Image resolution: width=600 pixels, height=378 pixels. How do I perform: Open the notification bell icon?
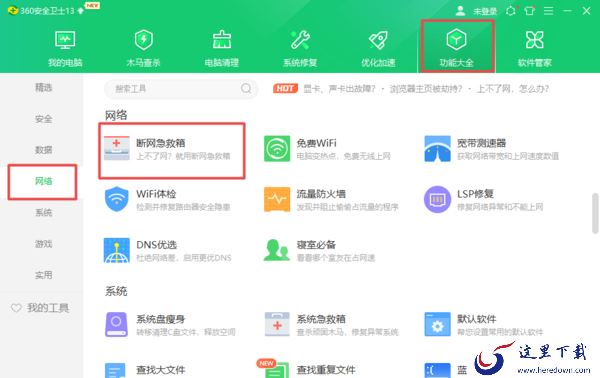(510, 11)
